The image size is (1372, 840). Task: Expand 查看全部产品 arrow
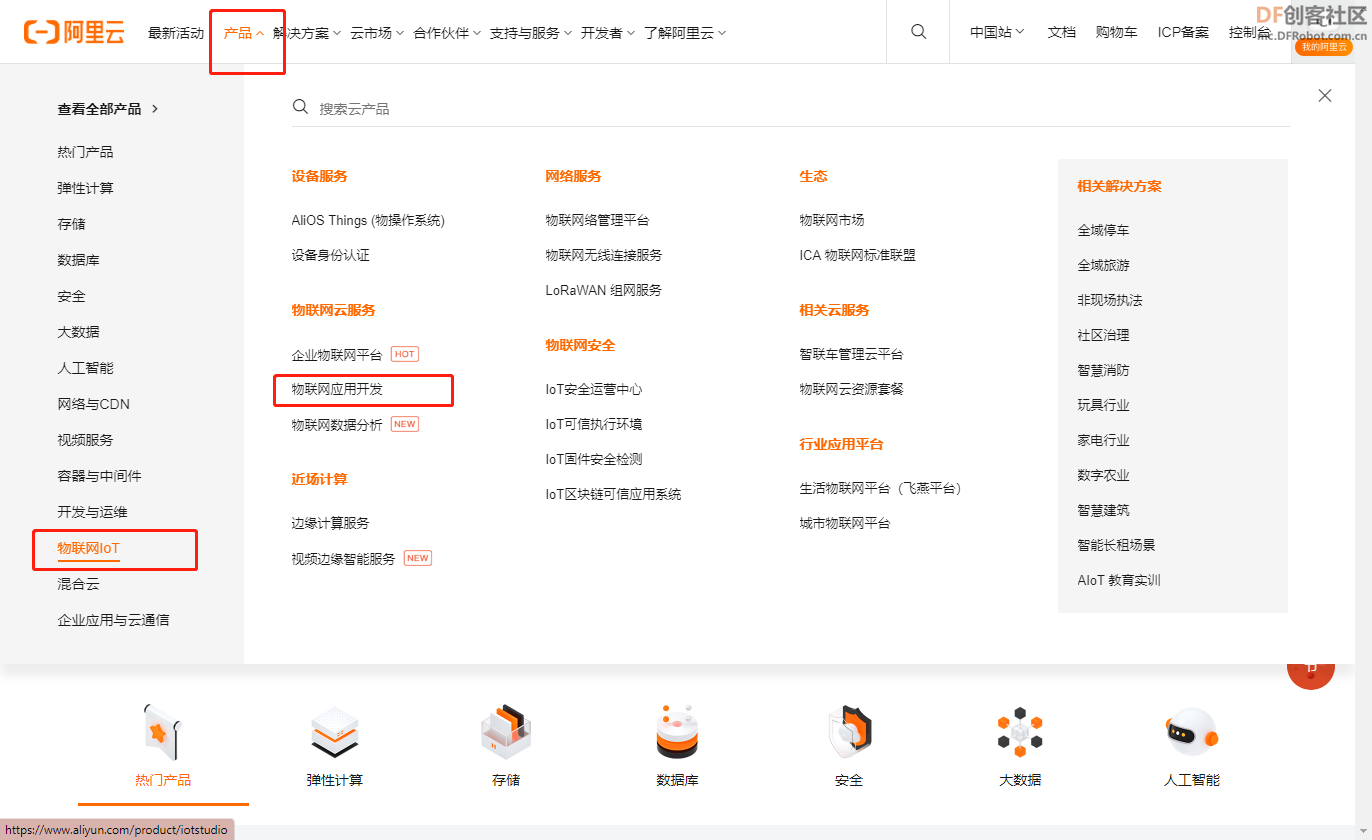click(x=156, y=109)
